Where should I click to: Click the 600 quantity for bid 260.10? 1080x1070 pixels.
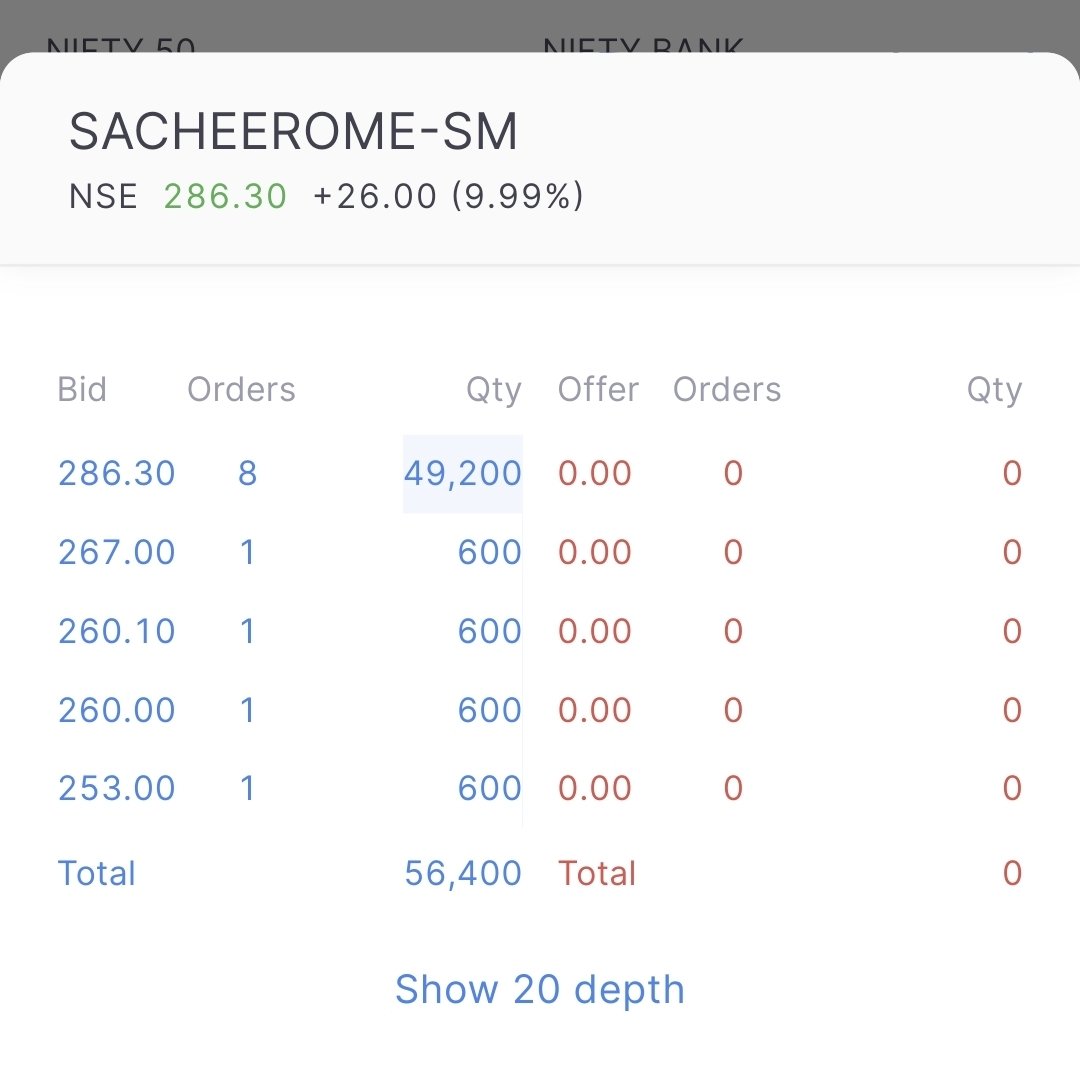click(490, 631)
